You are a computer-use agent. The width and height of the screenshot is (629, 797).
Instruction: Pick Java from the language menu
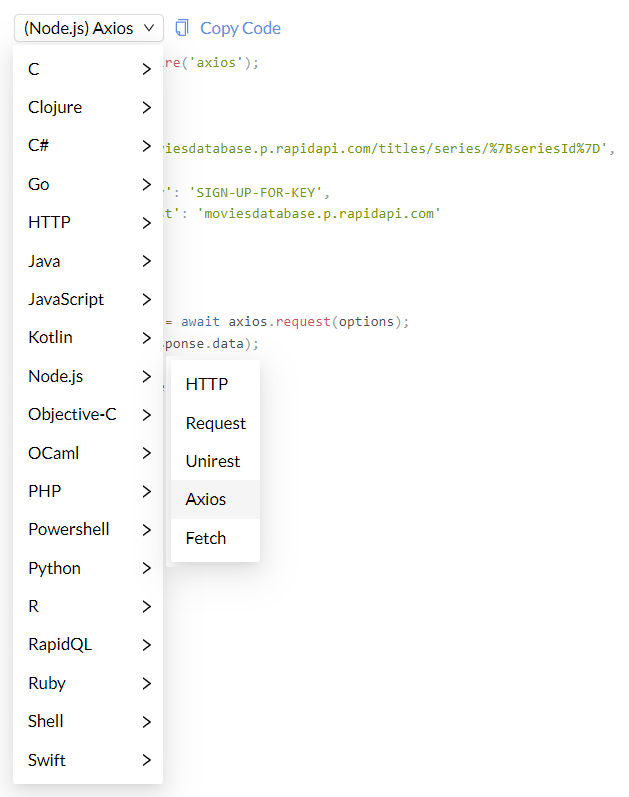click(88, 261)
